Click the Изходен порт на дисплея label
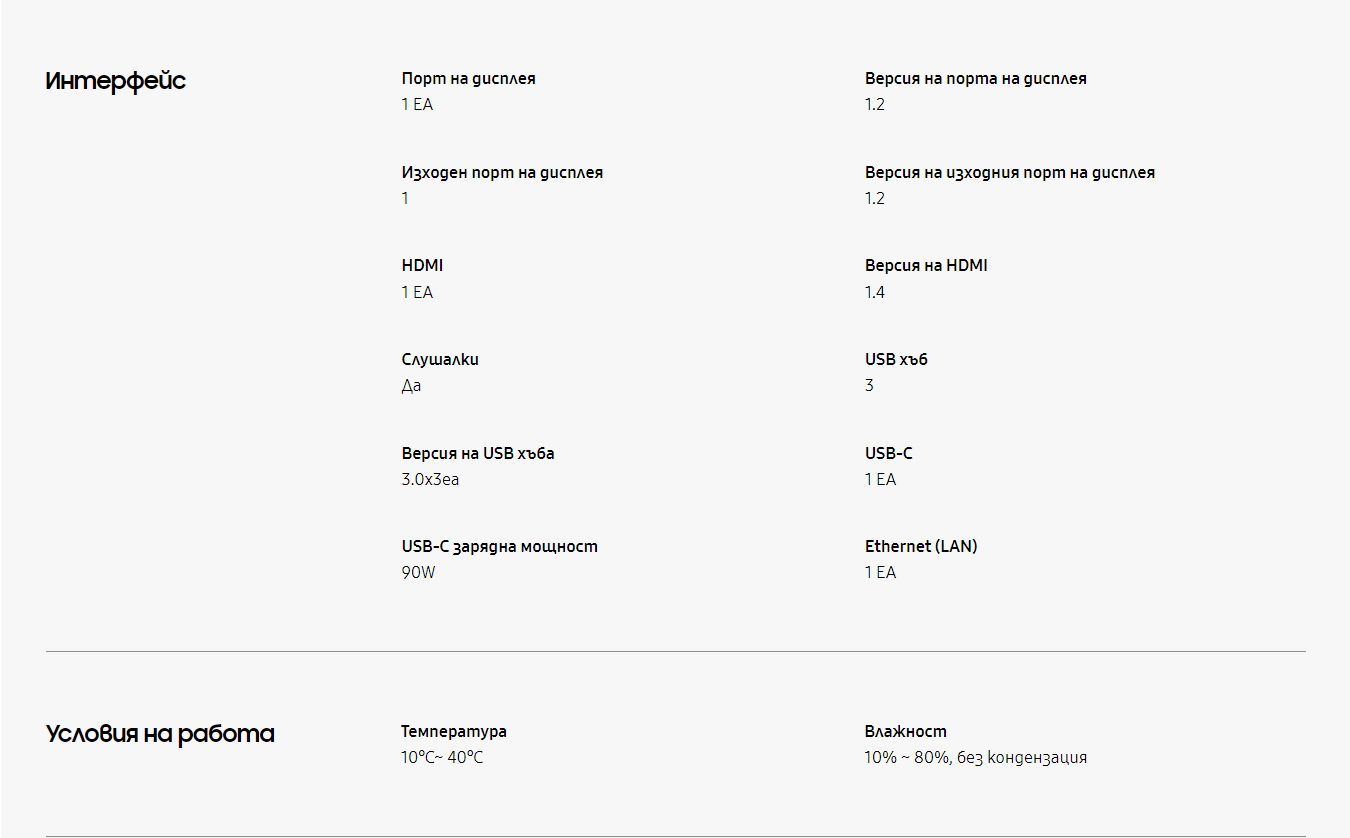 click(502, 172)
